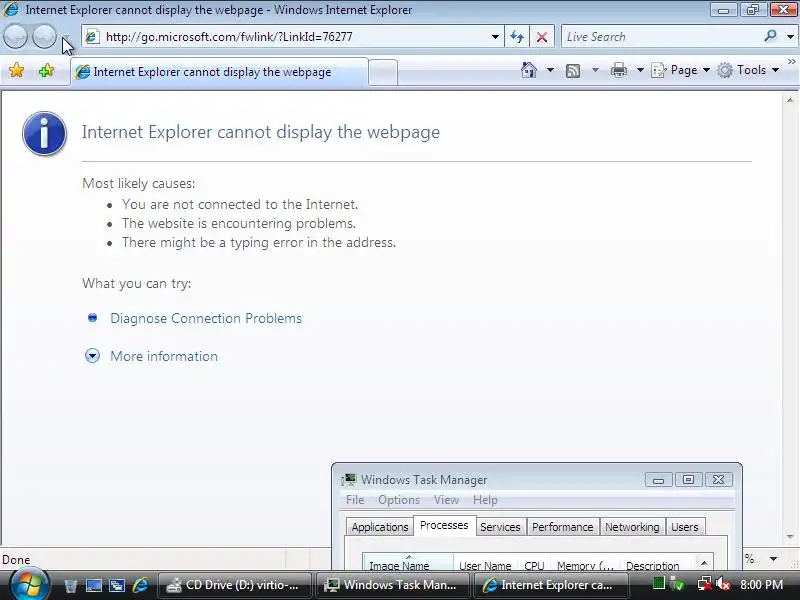
Task: Open the Home button dropdown arrow
Action: point(550,70)
